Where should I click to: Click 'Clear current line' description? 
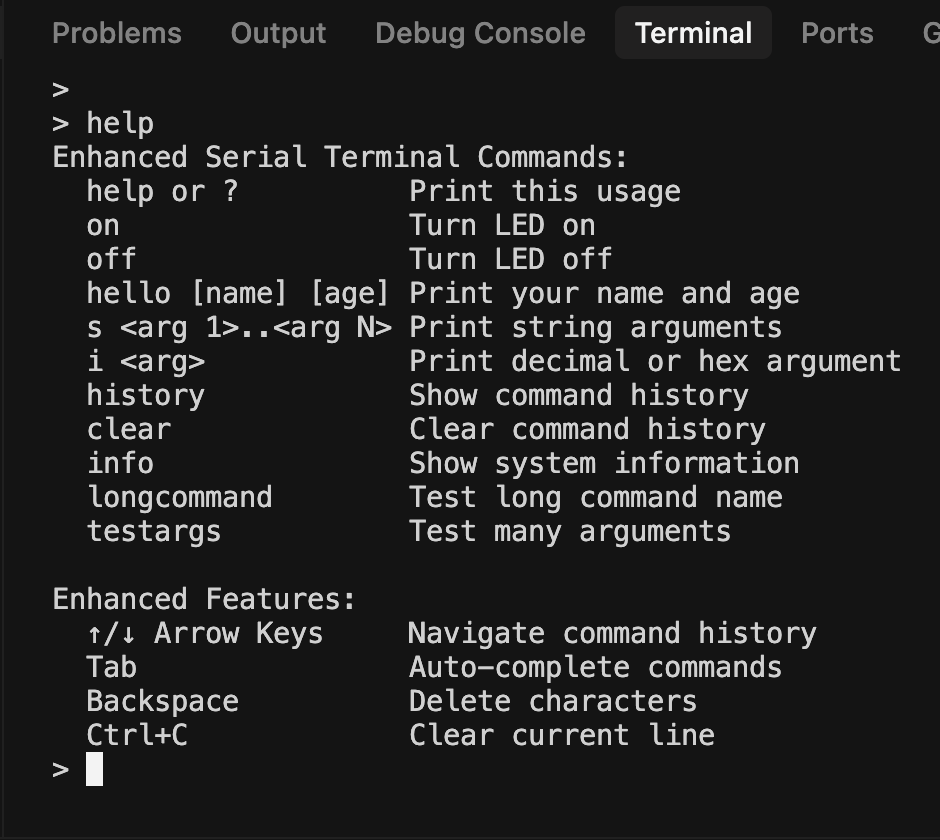click(x=562, y=735)
